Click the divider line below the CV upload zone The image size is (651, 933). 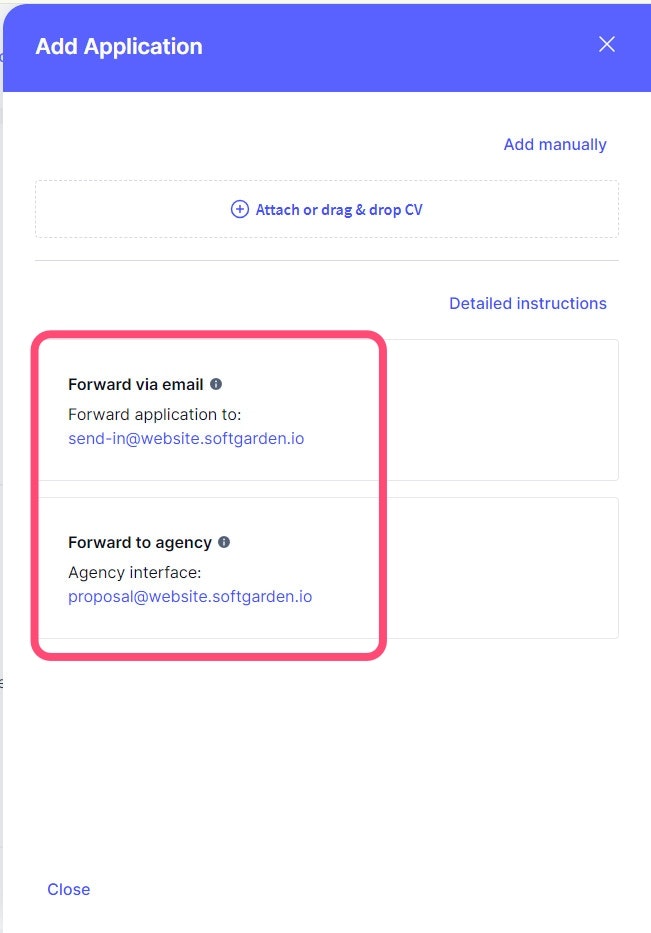(x=326, y=260)
